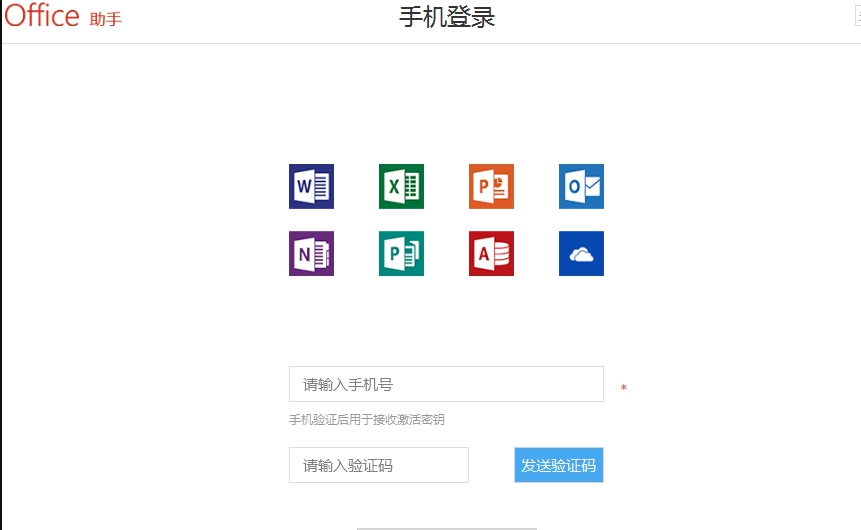The image size is (861, 530).
Task: Click the OneNote application icon
Action: (311, 253)
